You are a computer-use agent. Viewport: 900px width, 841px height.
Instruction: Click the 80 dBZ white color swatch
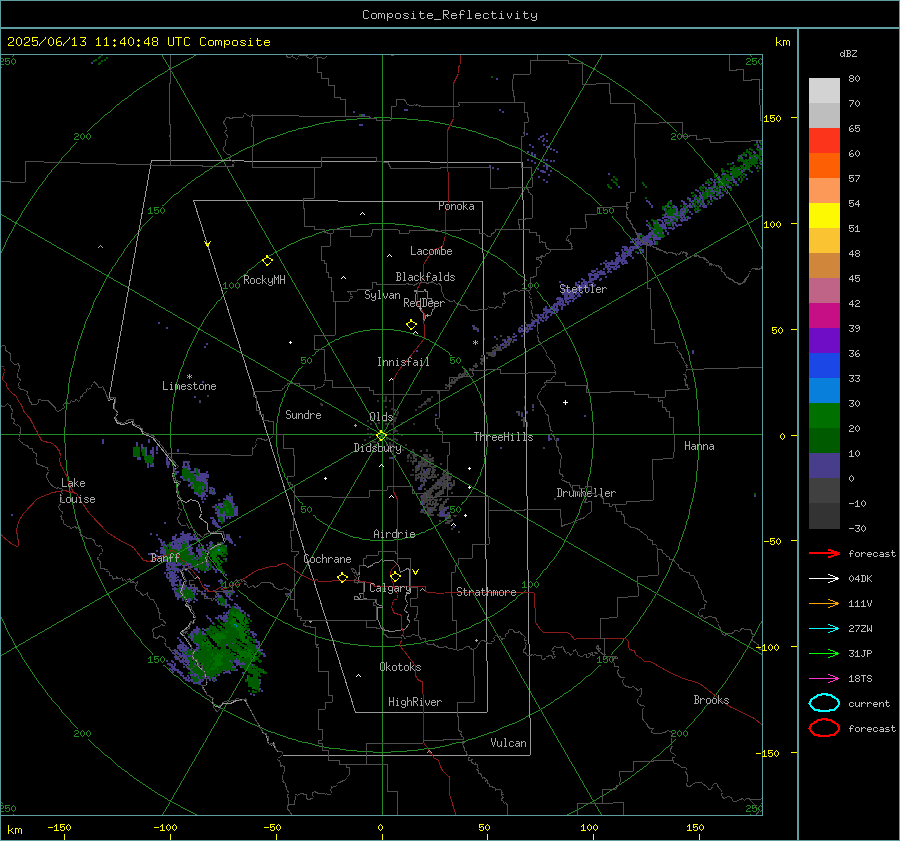[824, 91]
